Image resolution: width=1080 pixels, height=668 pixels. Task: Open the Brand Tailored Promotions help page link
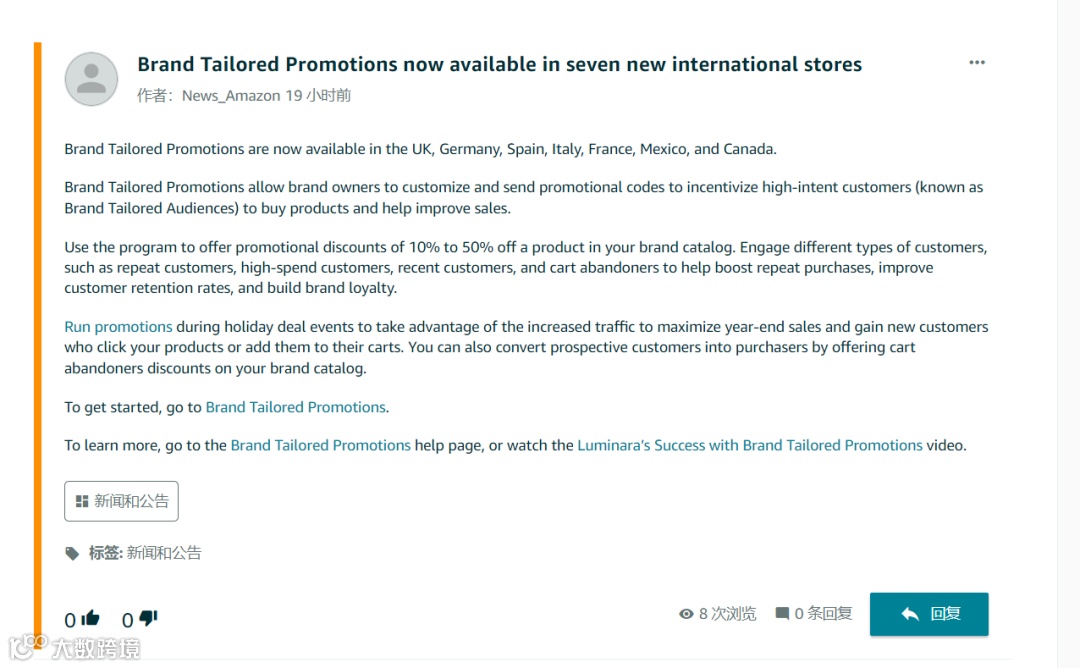pyautogui.click(x=320, y=446)
